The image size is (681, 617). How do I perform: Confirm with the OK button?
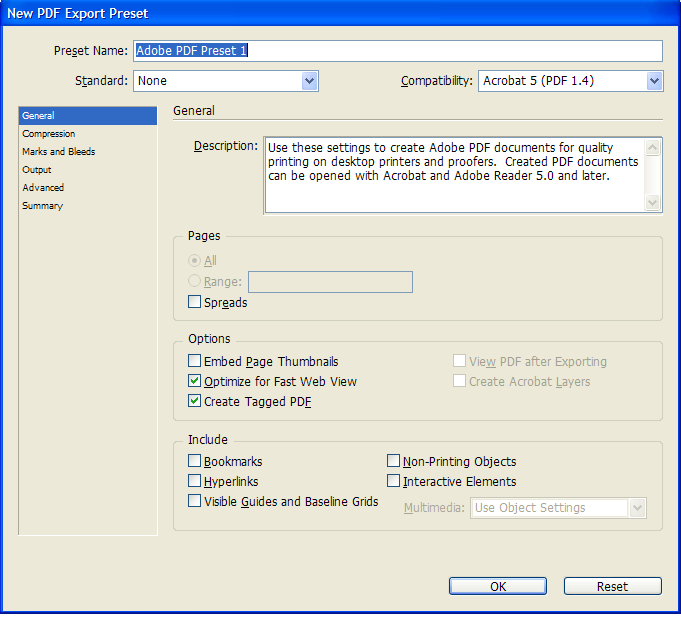(498, 587)
